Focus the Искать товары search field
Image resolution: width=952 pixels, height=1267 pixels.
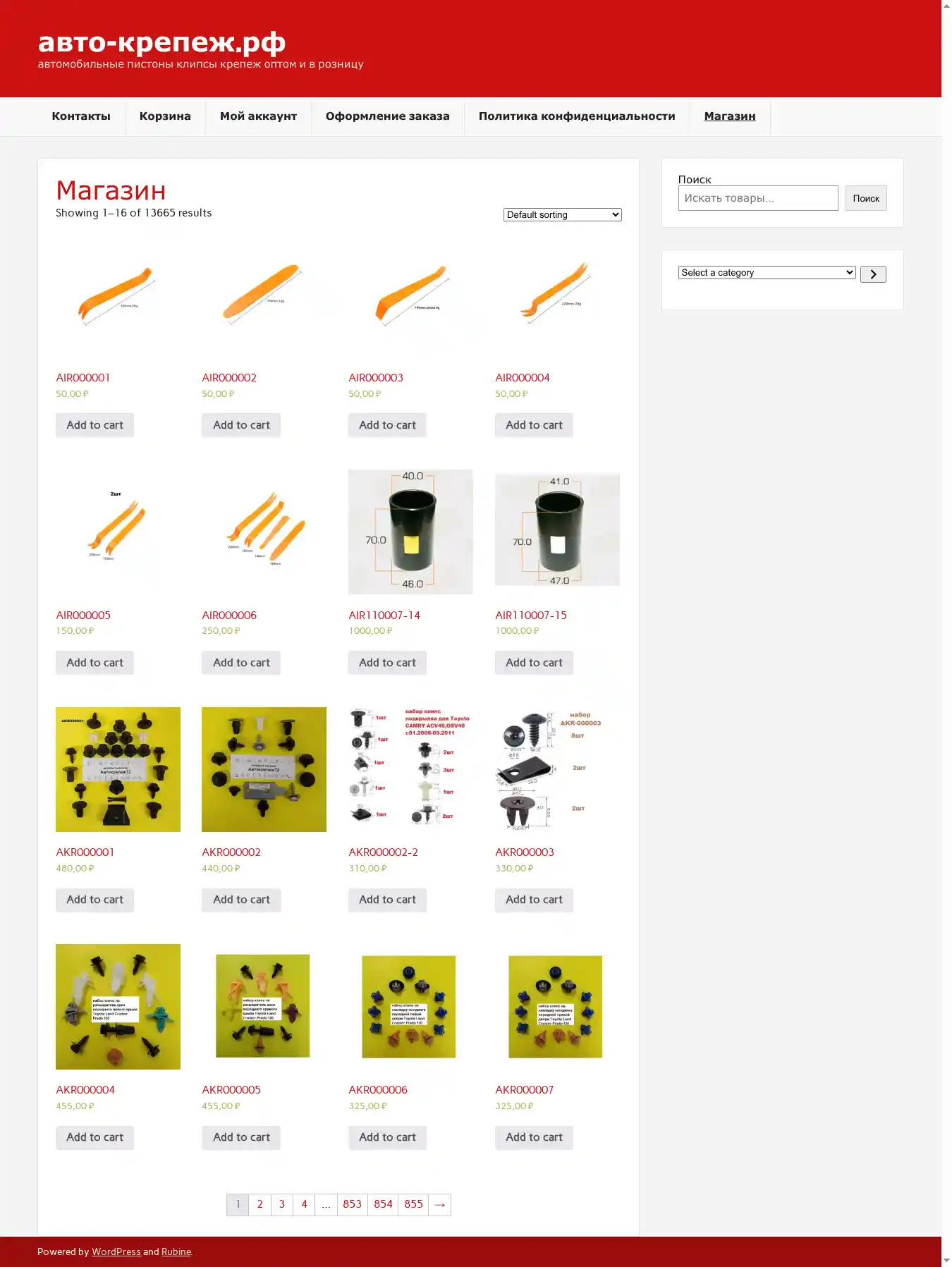pyautogui.click(x=758, y=198)
